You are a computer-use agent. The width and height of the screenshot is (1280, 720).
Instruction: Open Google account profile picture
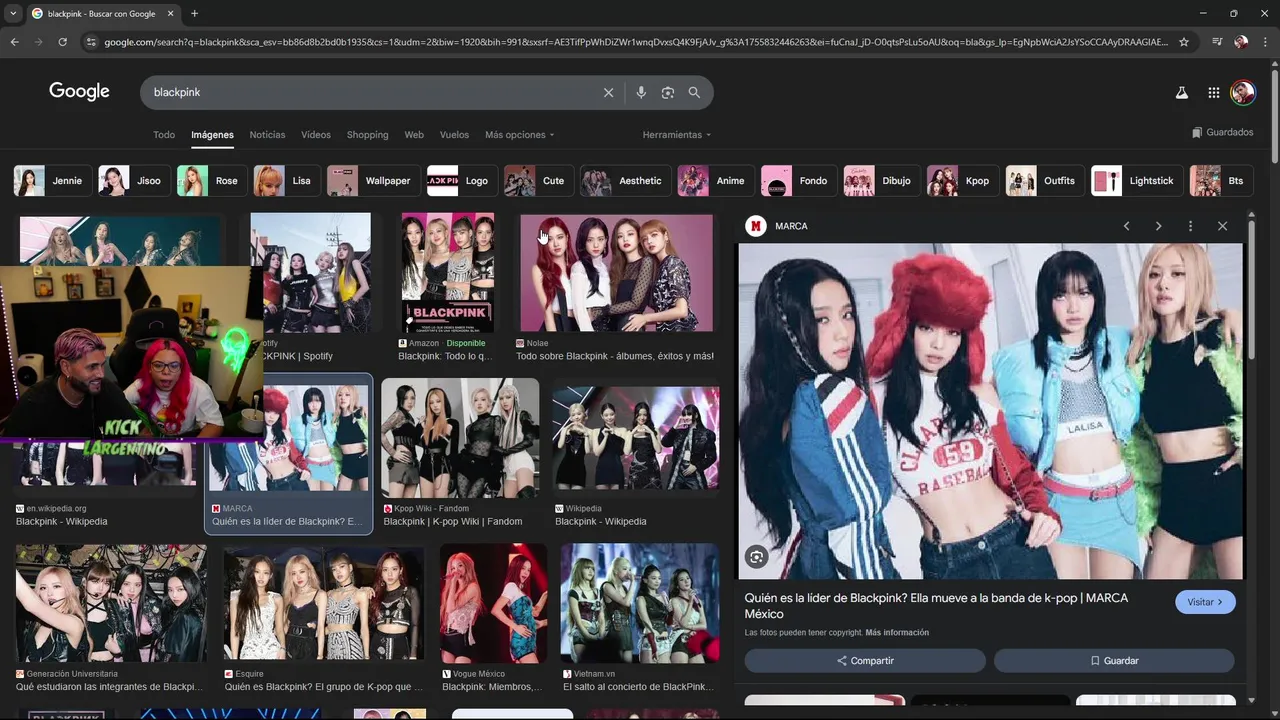click(1243, 92)
